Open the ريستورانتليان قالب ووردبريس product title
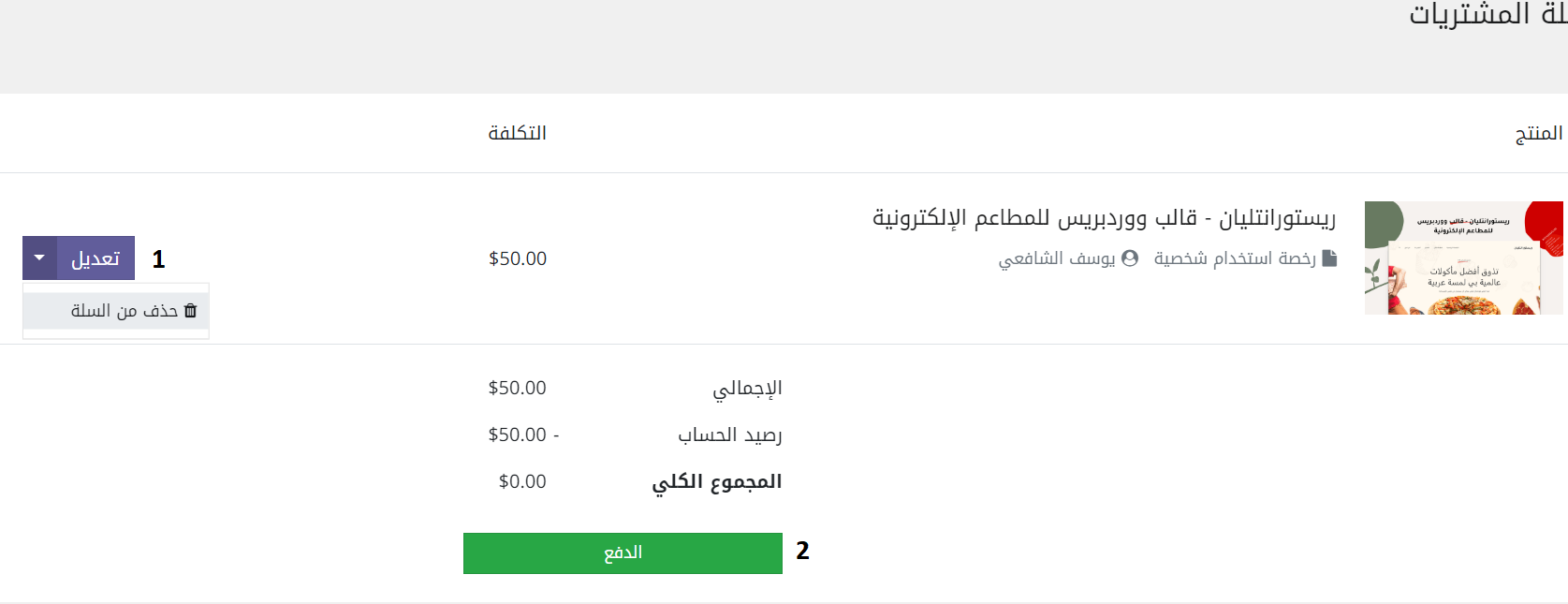1568x604 pixels. [x=1104, y=218]
